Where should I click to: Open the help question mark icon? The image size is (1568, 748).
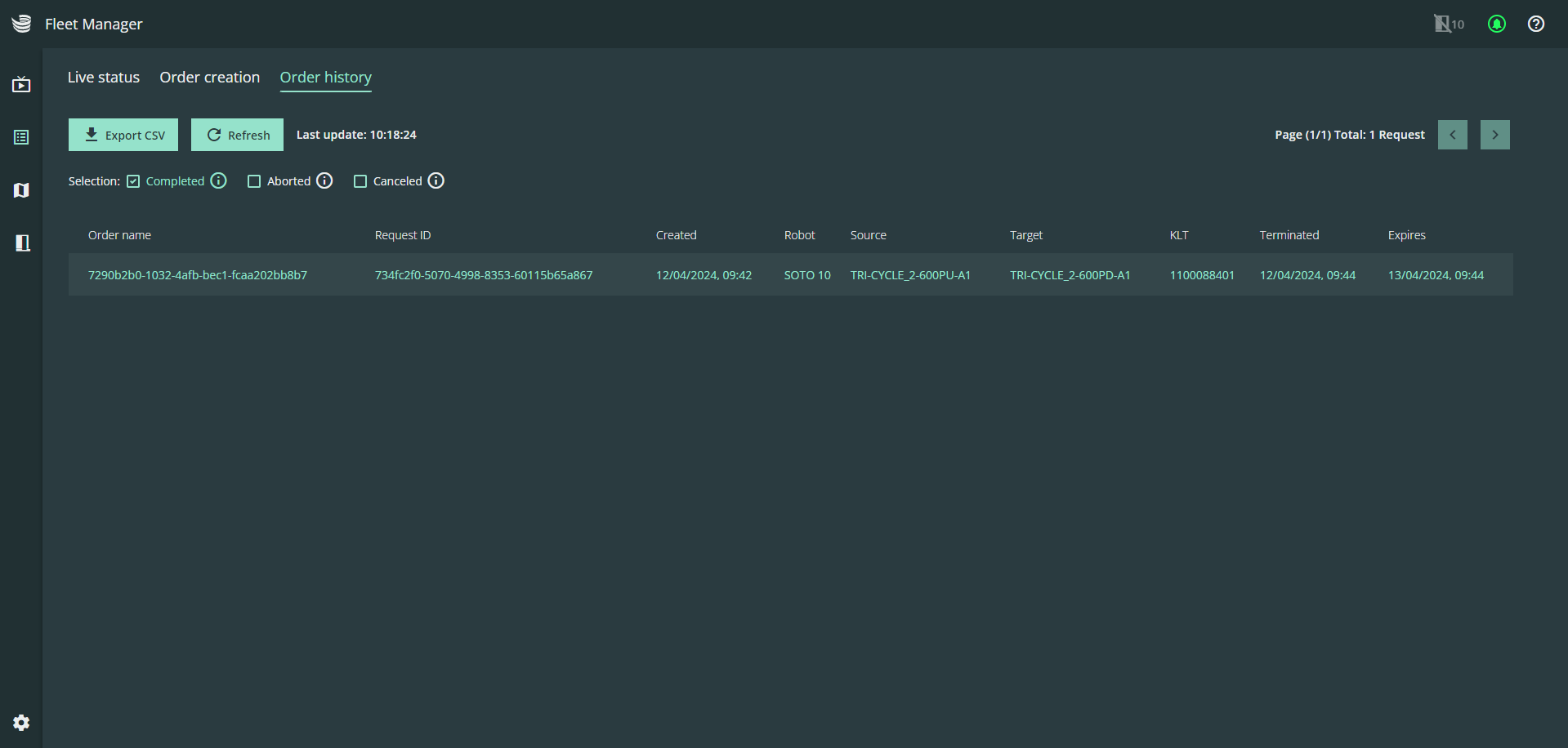pyautogui.click(x=1535, y=24)
